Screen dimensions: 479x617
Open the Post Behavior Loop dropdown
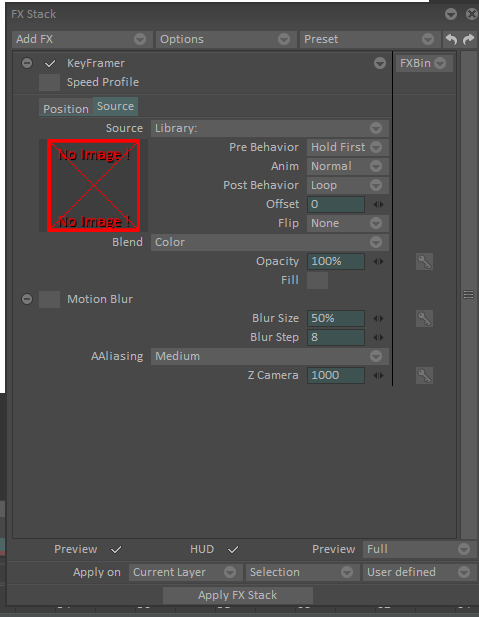(348, 185)
